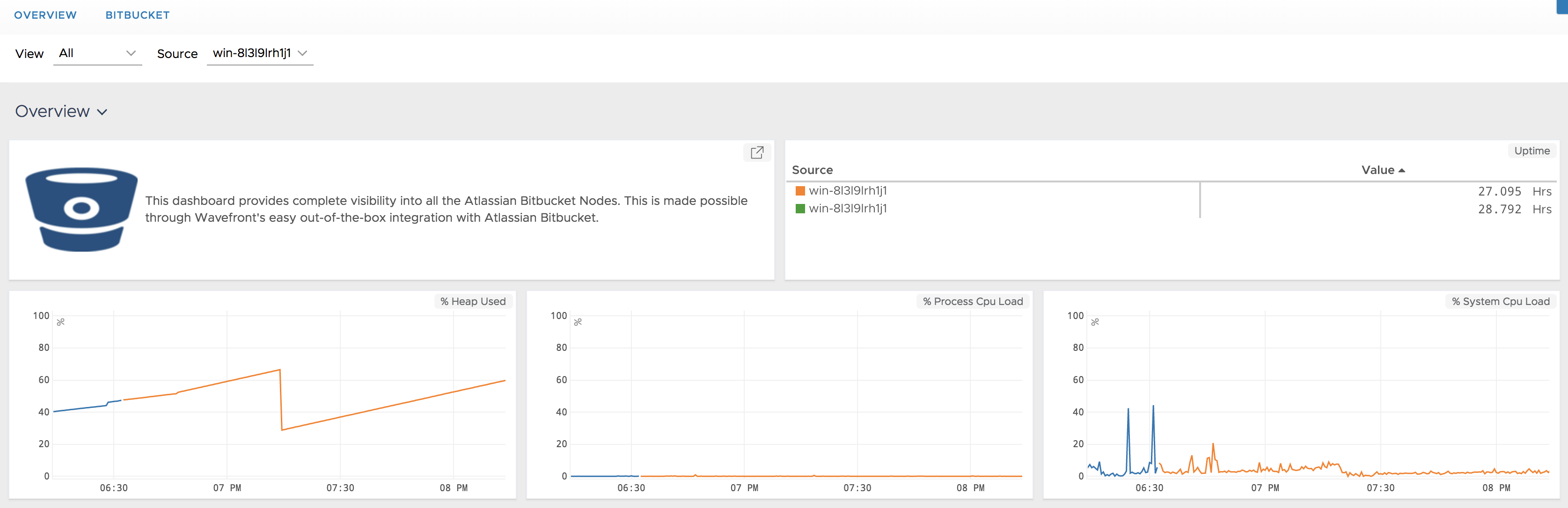Click the orange row source name in Uptime table
Viewport: 1568px width, 508px height.
point(847,191)
